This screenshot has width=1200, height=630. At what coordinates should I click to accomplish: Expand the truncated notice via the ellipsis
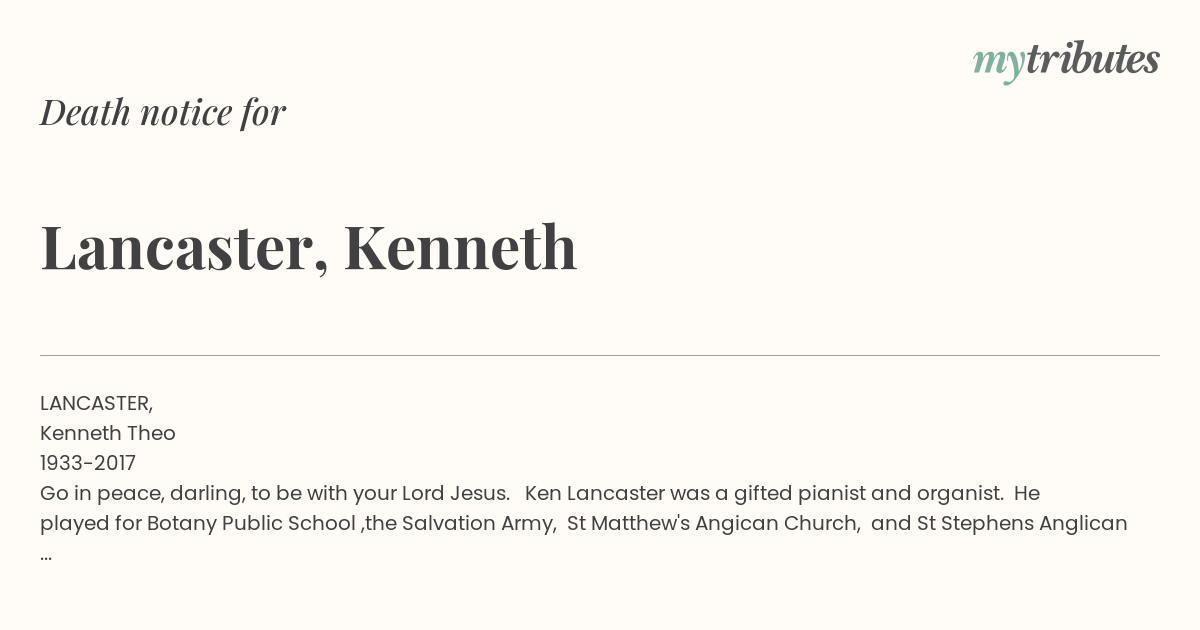[46, 556]
